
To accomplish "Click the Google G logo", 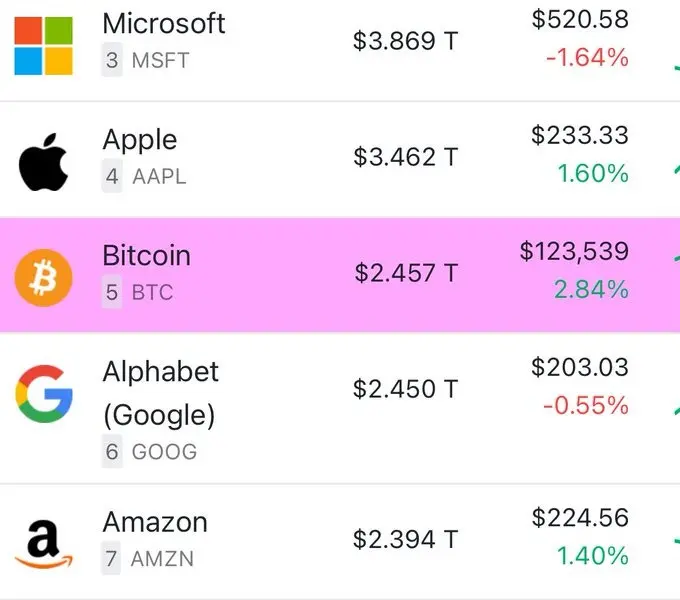I will 44,394.
